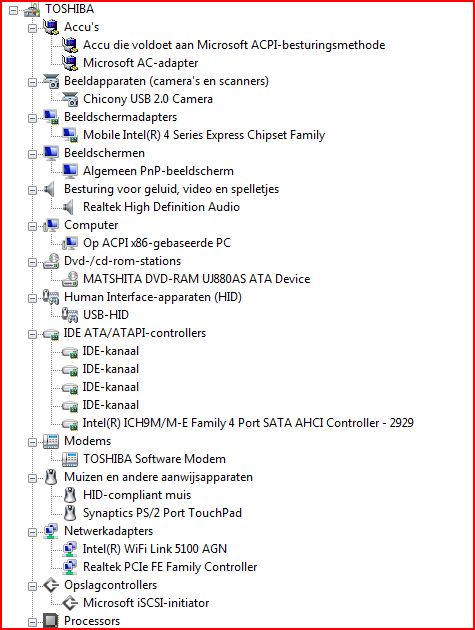Screen dimensions: 475x630
Task: Click the Chicony USB 2.0 Camera icon
Action: [70, 99]
